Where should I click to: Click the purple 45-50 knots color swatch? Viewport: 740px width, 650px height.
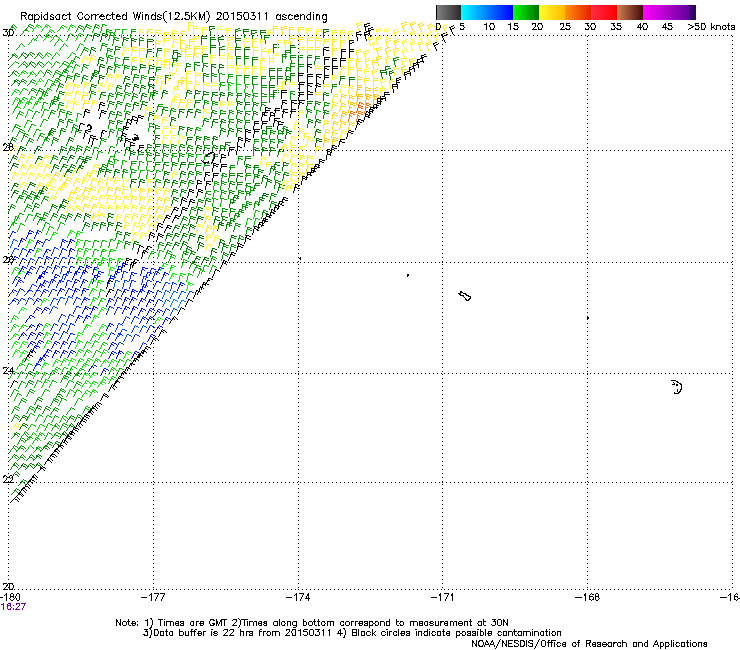pos(682,12)
